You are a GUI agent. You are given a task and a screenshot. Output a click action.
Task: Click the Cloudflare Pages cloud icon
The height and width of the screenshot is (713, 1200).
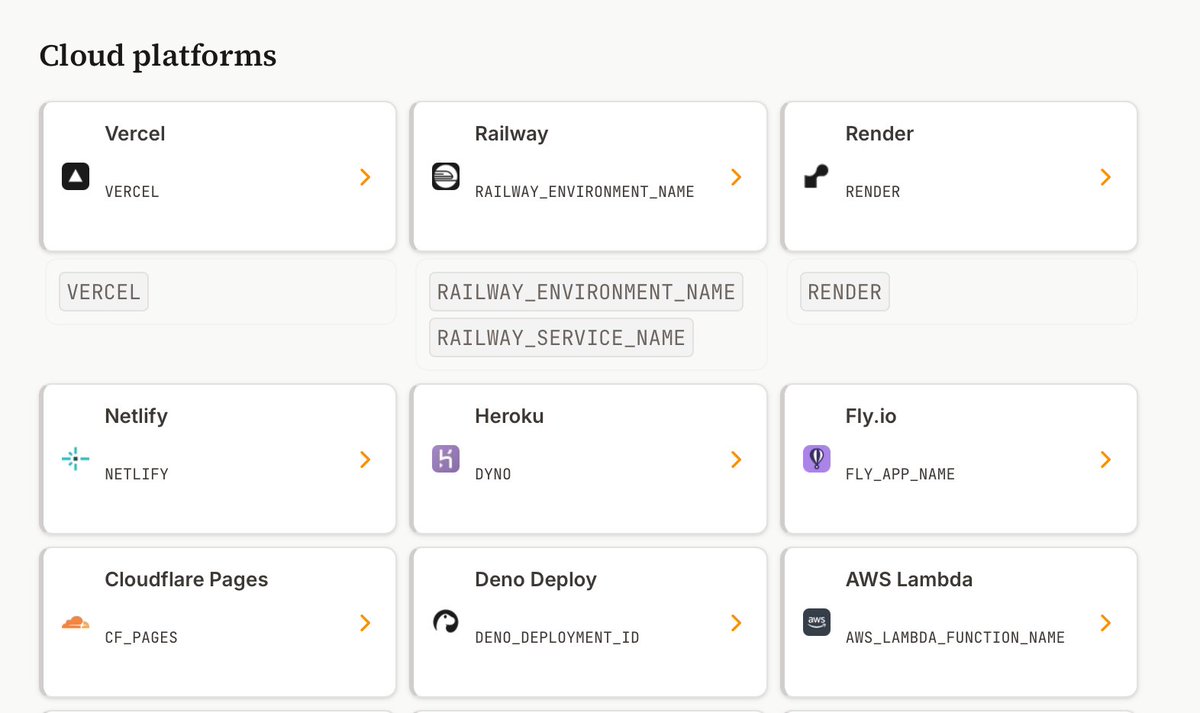(76, 622)
